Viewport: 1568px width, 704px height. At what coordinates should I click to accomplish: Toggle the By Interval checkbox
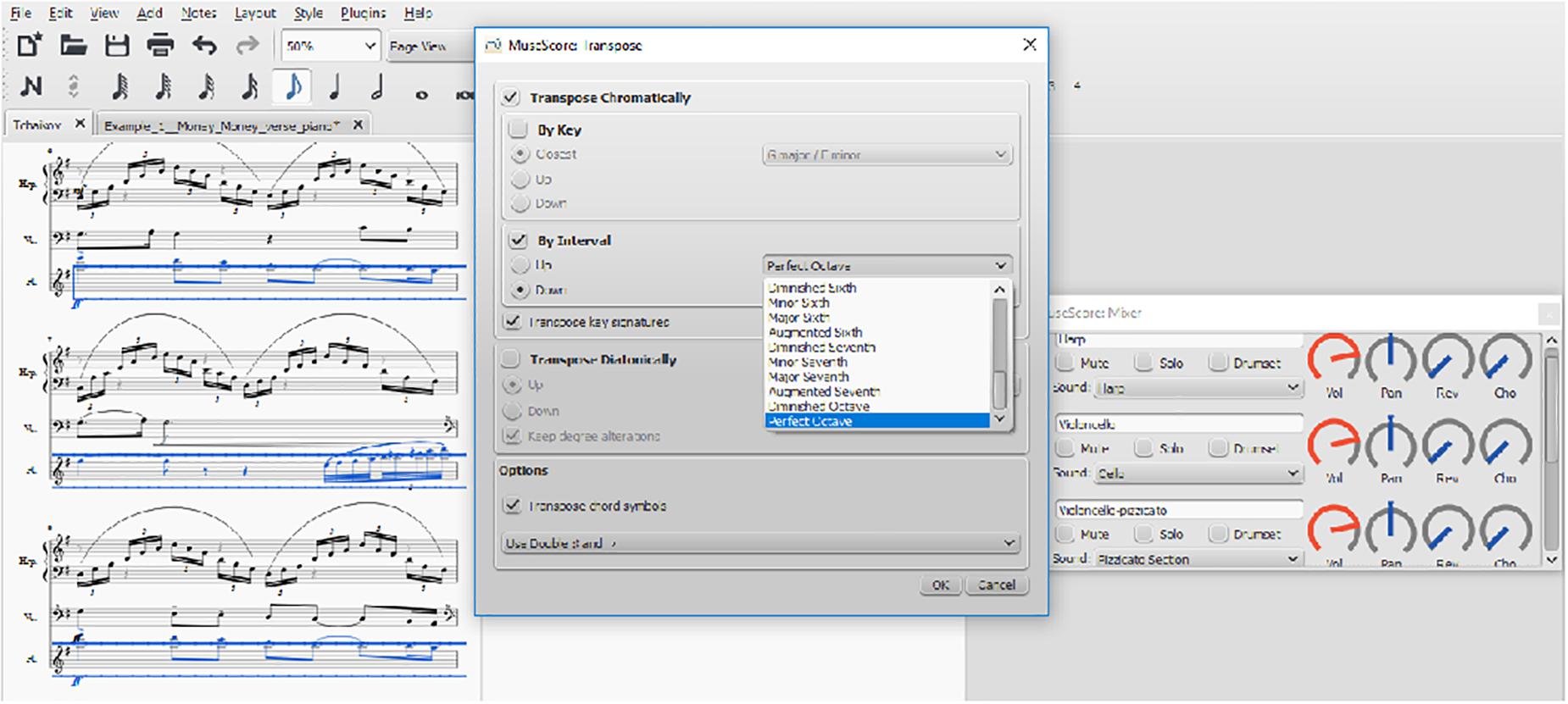click(x=518, y=240)
